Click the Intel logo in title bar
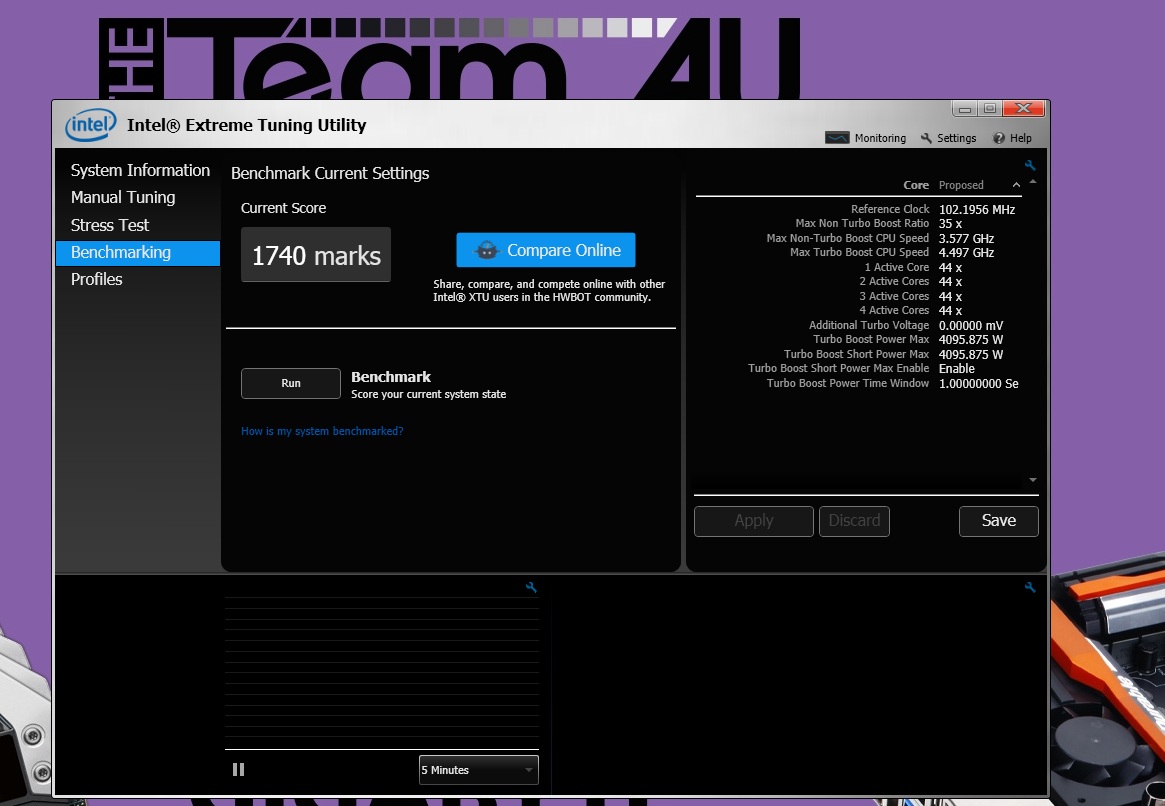 click(x=91, y=125)
